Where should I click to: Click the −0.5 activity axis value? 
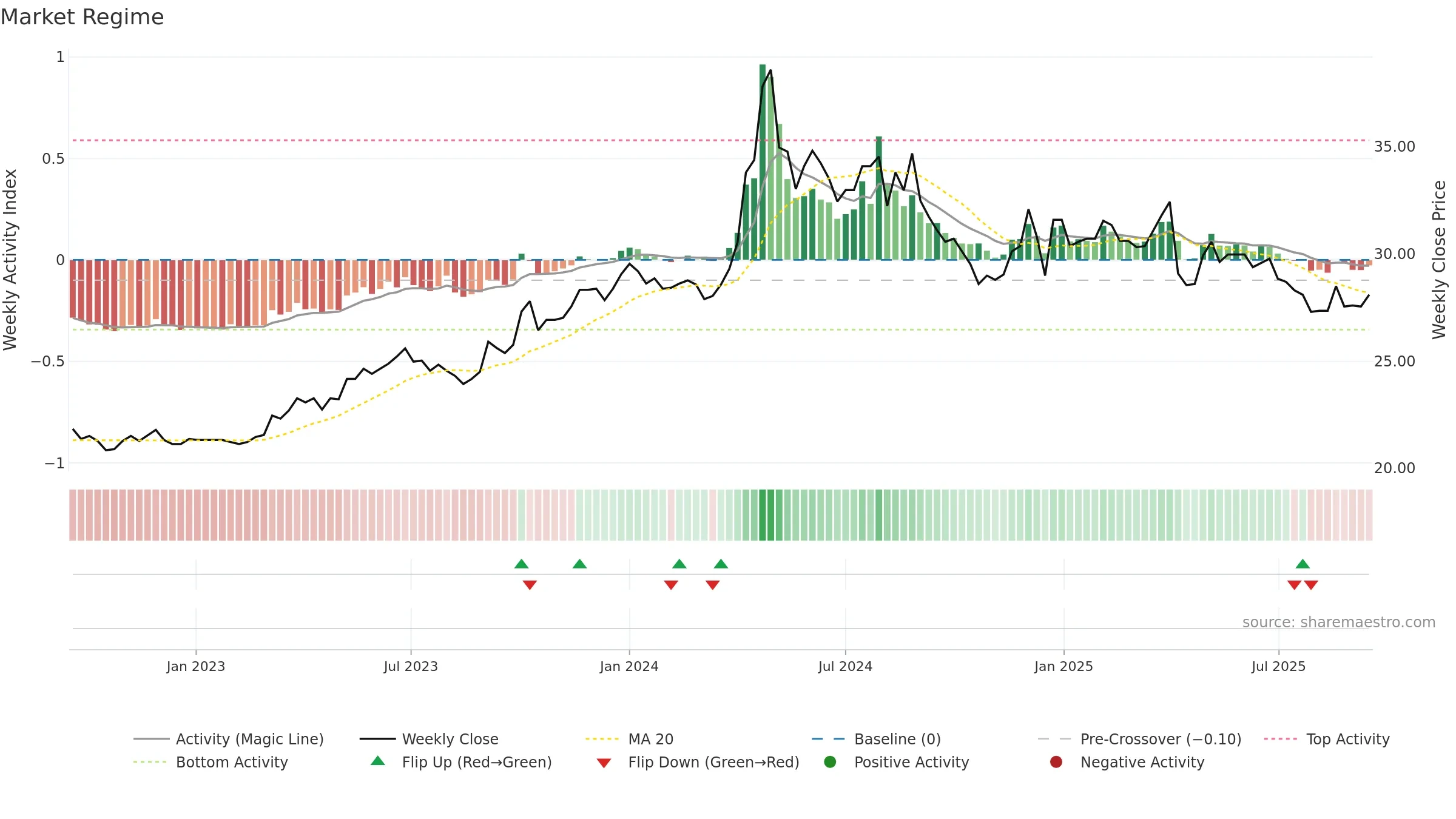pos(48,362)
